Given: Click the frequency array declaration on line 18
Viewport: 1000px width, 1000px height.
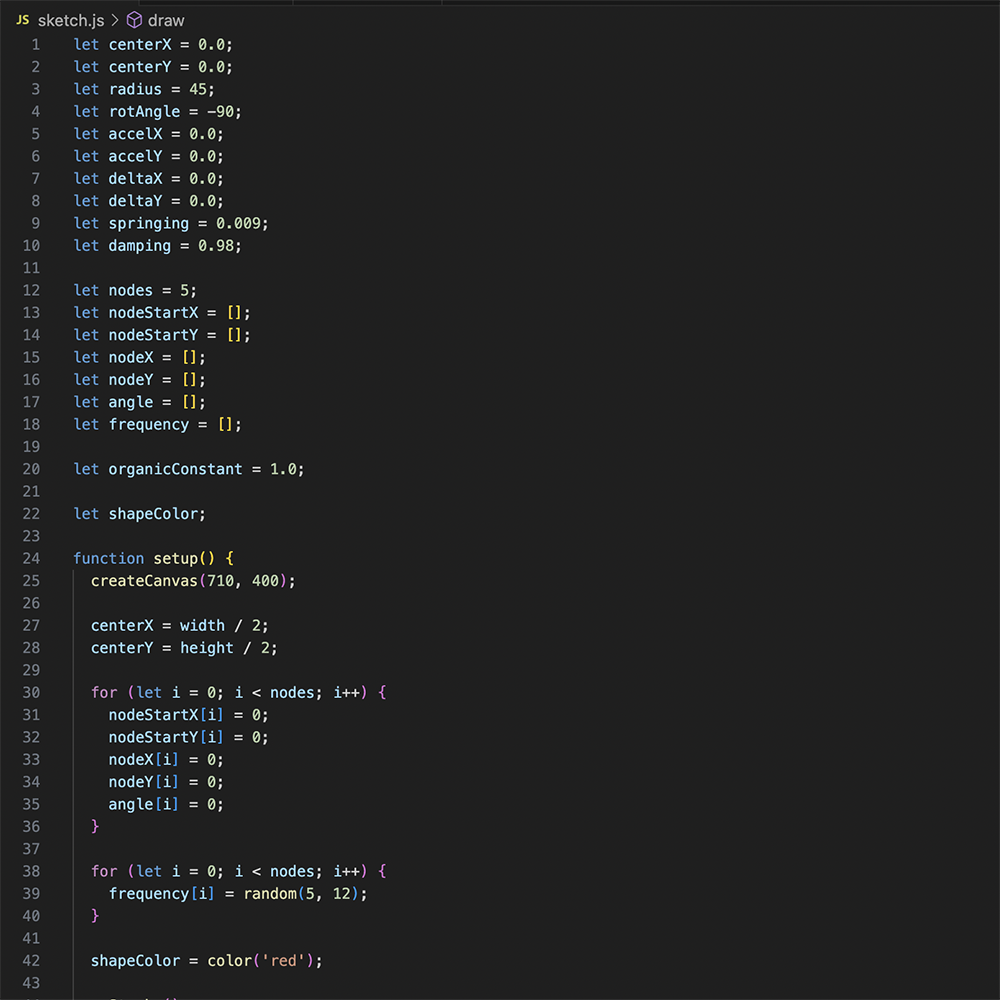Looking at the screenshot, I should 148,424.
